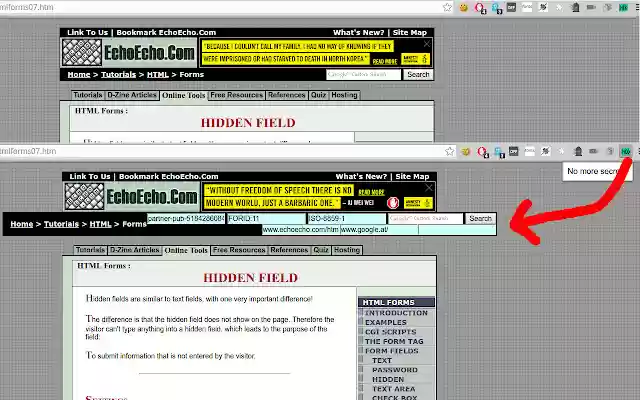Open blue badge extension in lower window toolbar
Screen dimensions: 640x400
pos(499,152)
